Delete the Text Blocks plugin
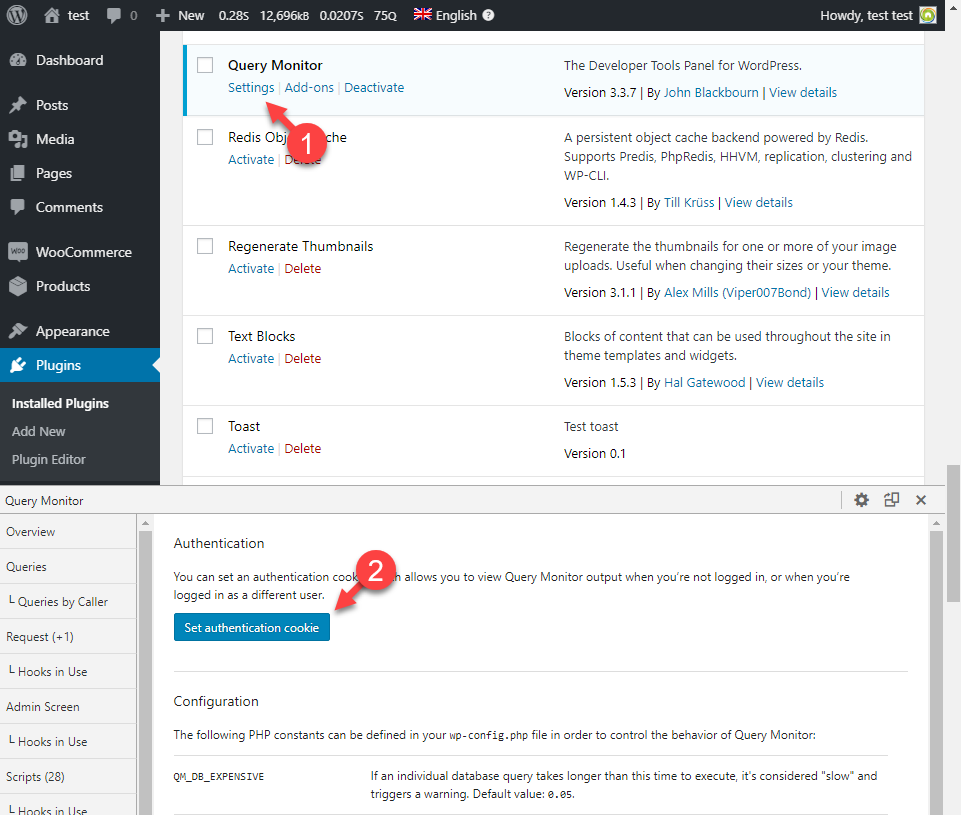The width and height of the screenshot is (961, 815). pos(303,358)
